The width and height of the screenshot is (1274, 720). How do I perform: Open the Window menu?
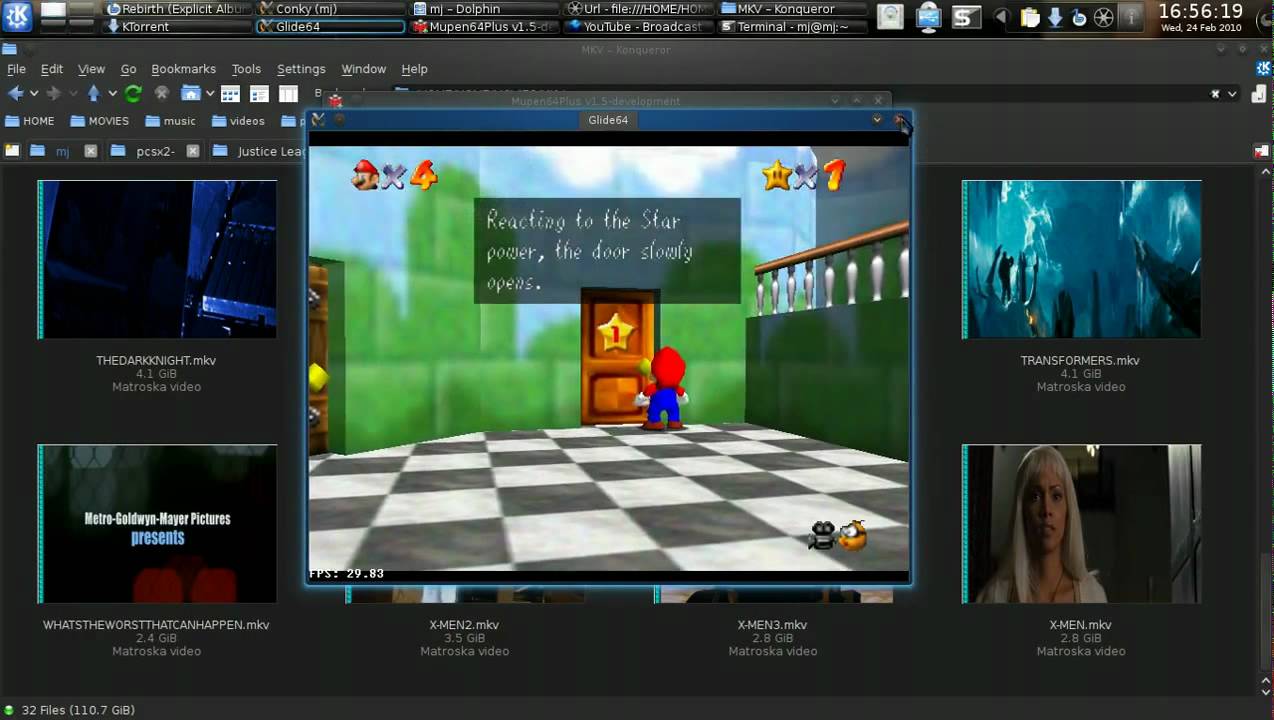point(363,69)
